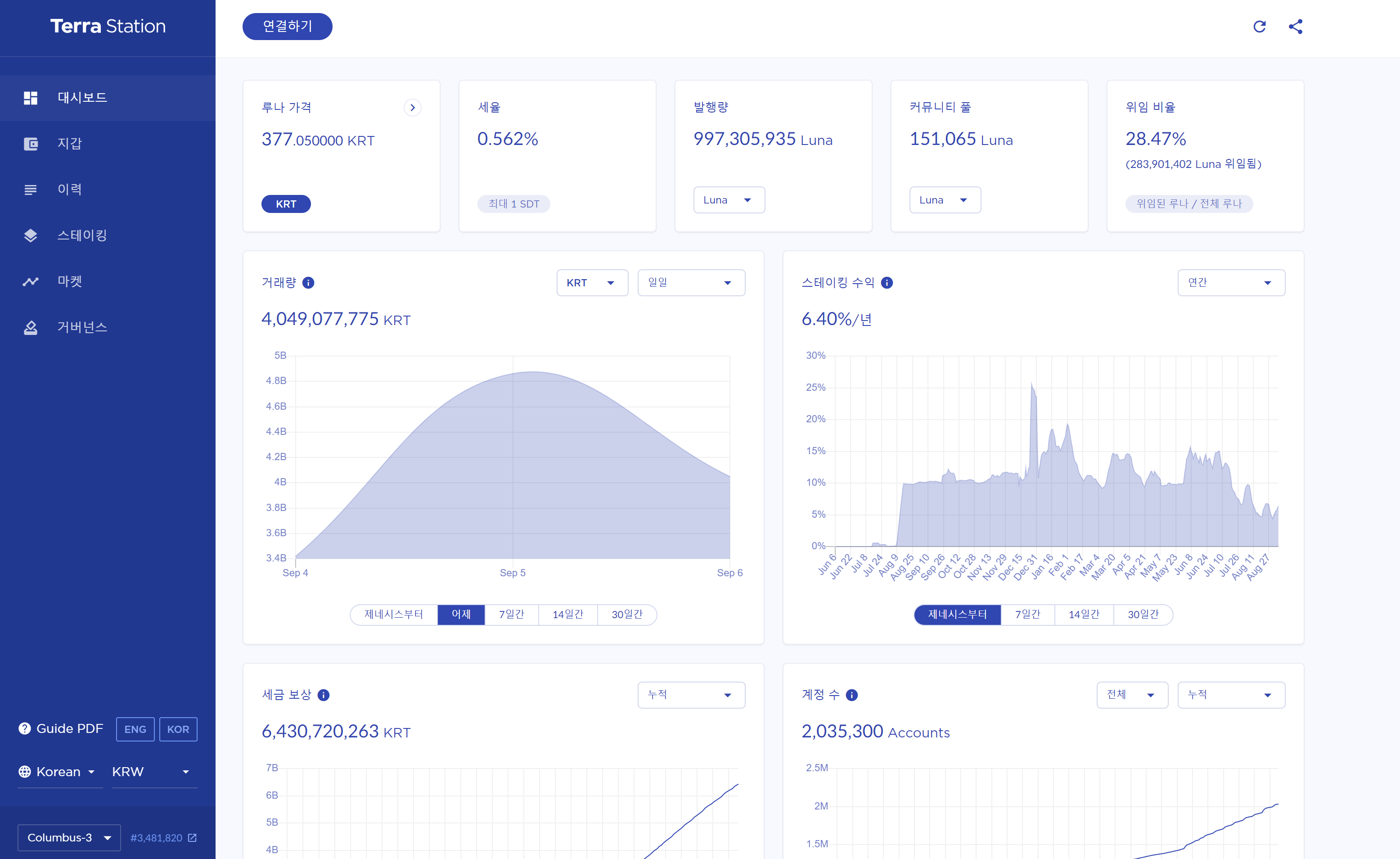Image resolution: width=1400 pixels, height=859 pixels.
Task: Click the share icon in top bar
Action: [x=1296, y=27]
